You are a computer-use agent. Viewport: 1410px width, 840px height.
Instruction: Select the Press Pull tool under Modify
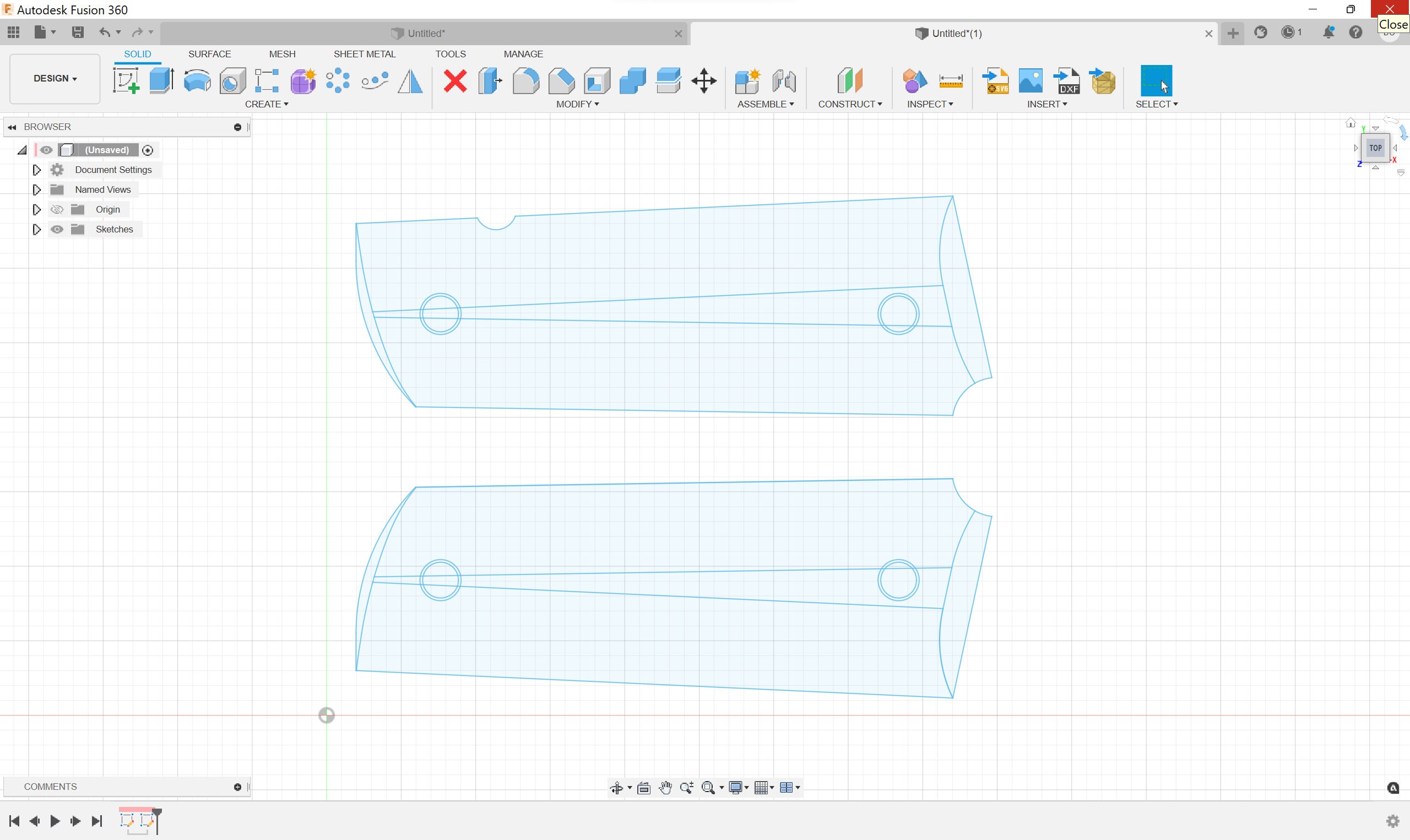(x=490, y=80)
